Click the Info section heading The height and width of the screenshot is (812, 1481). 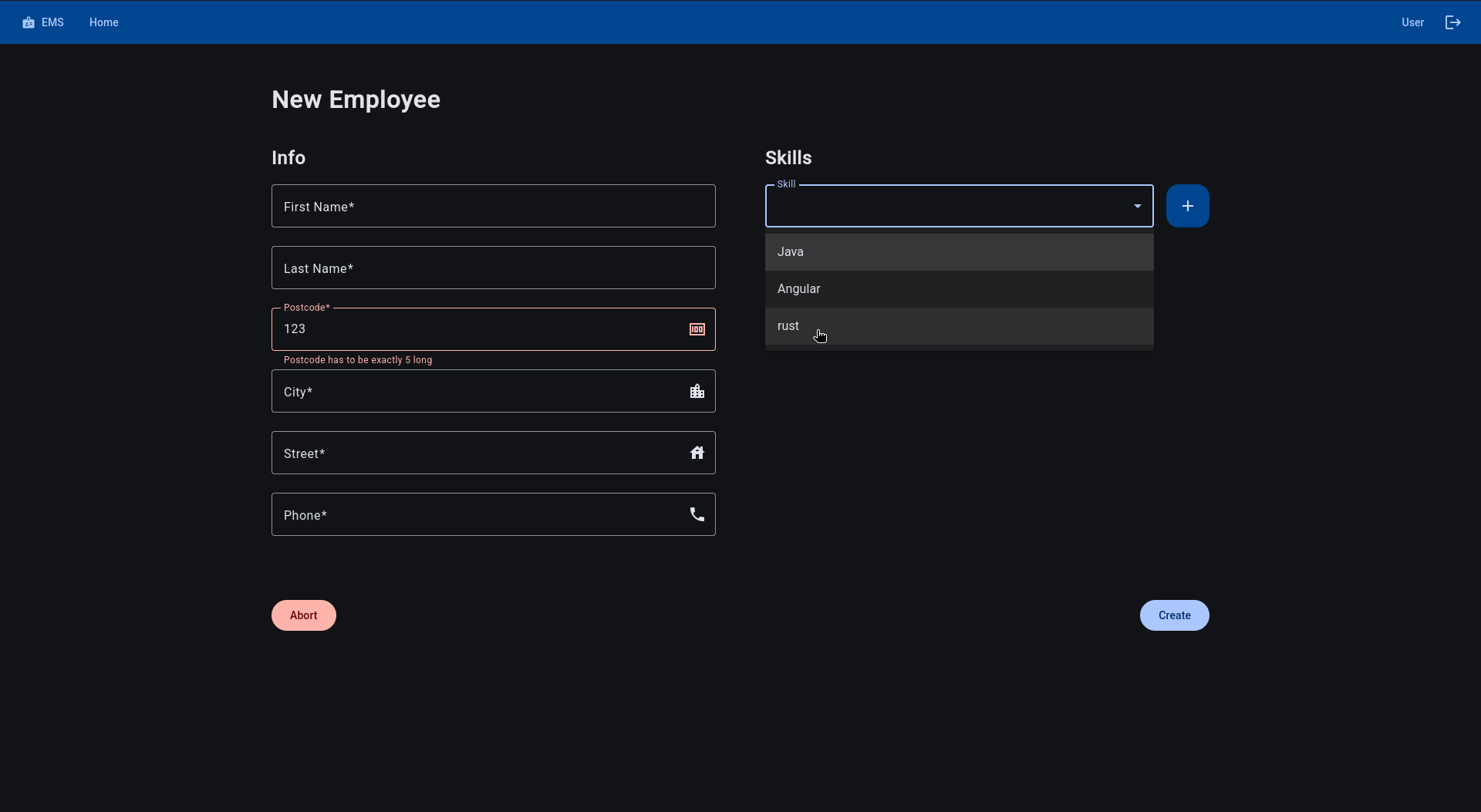click(288, 157)
